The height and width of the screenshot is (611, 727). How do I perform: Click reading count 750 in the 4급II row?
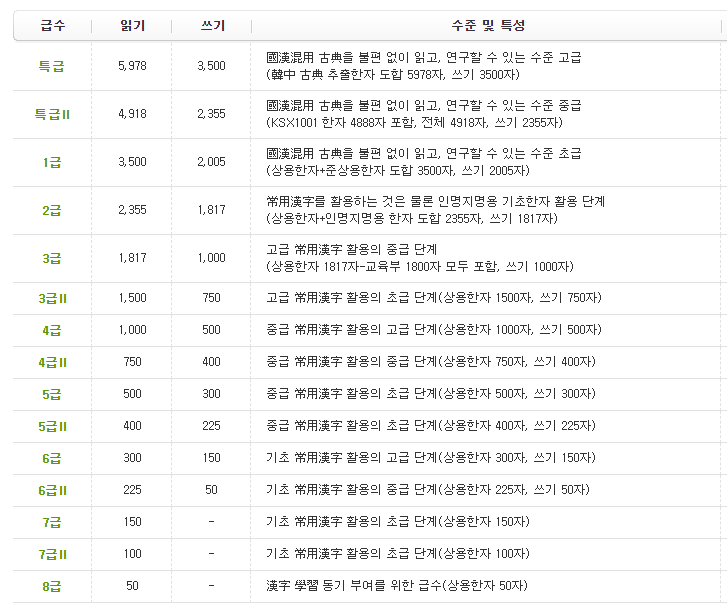click(132, 362)
